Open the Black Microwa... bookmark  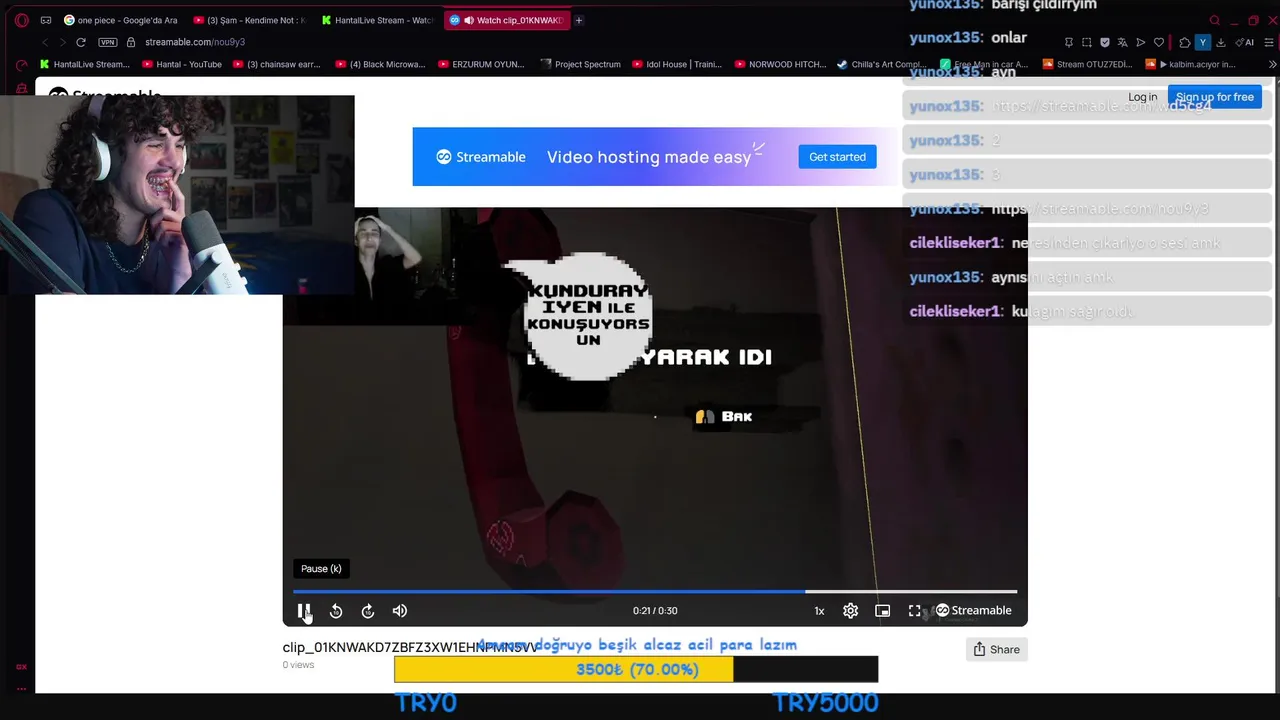click(x=381, y=64)
